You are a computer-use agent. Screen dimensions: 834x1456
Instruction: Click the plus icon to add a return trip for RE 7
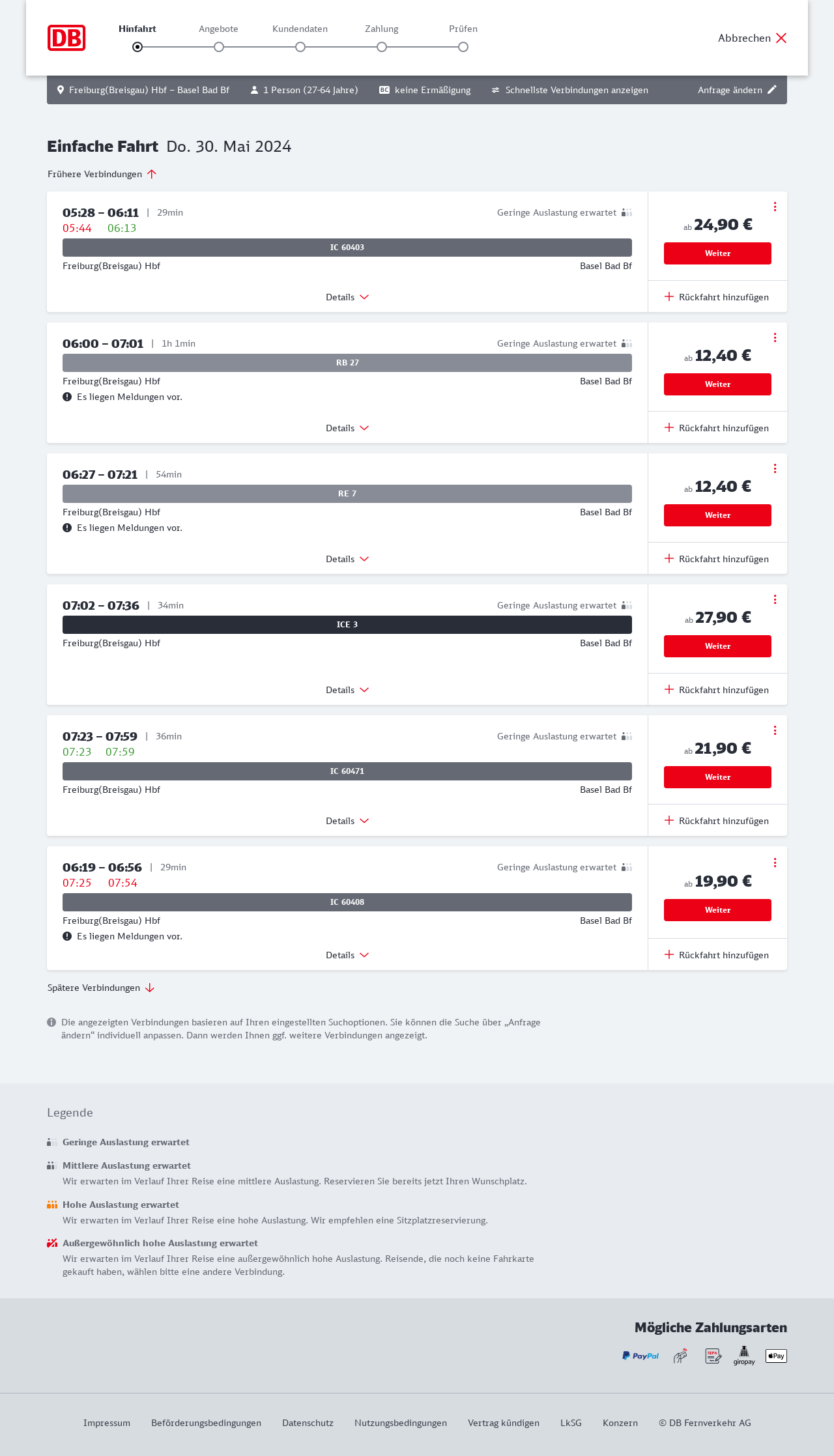click(669, 558)
